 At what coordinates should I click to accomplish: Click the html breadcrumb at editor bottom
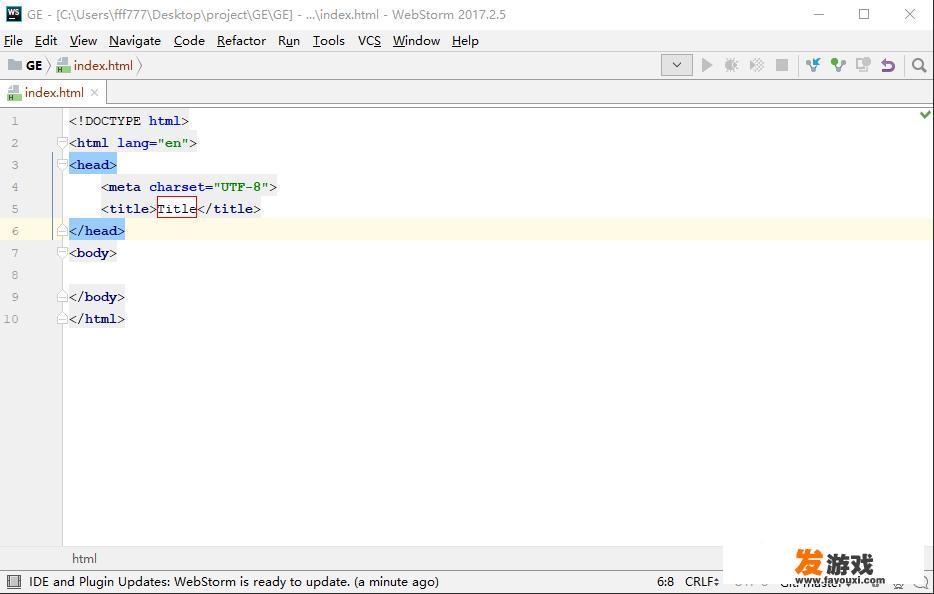tap(84, 558)
